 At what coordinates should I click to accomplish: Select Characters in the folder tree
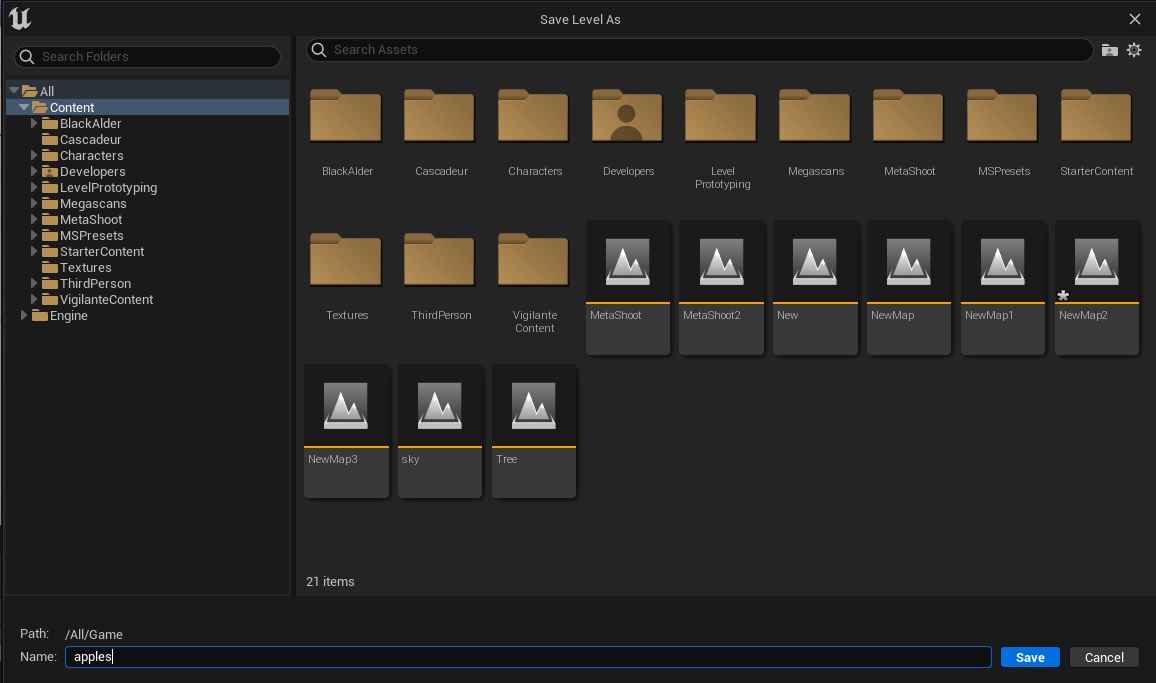point(91,156)
